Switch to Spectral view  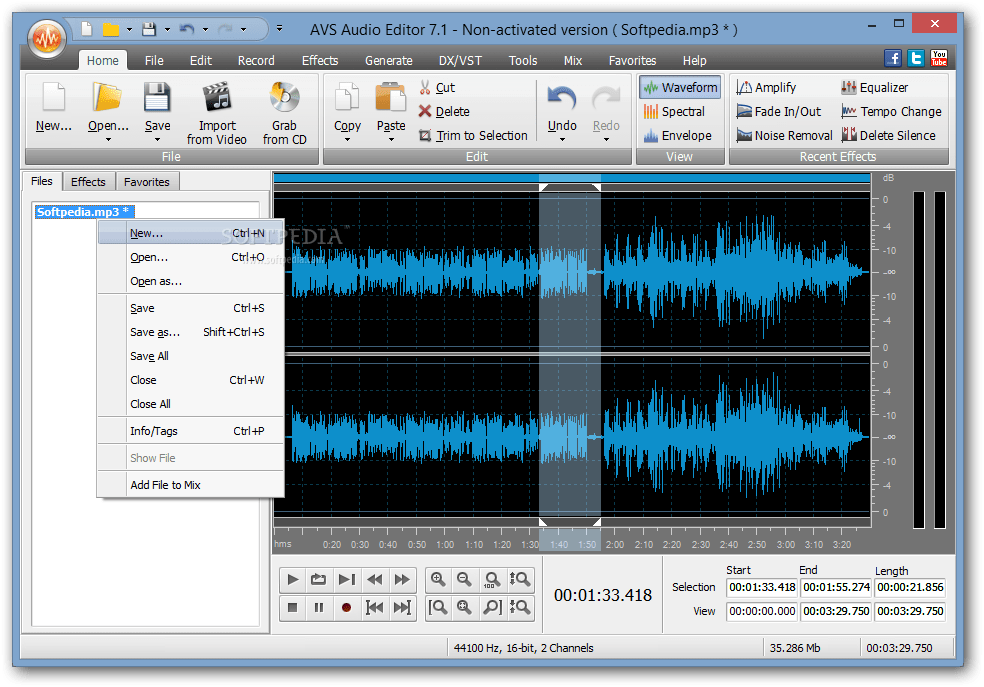[x=673, y=112]
